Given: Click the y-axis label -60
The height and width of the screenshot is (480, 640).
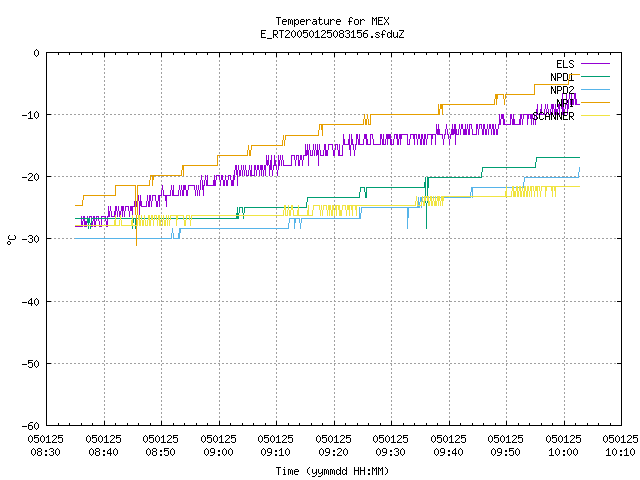Looking at the screenshot, I should [31, 426].
